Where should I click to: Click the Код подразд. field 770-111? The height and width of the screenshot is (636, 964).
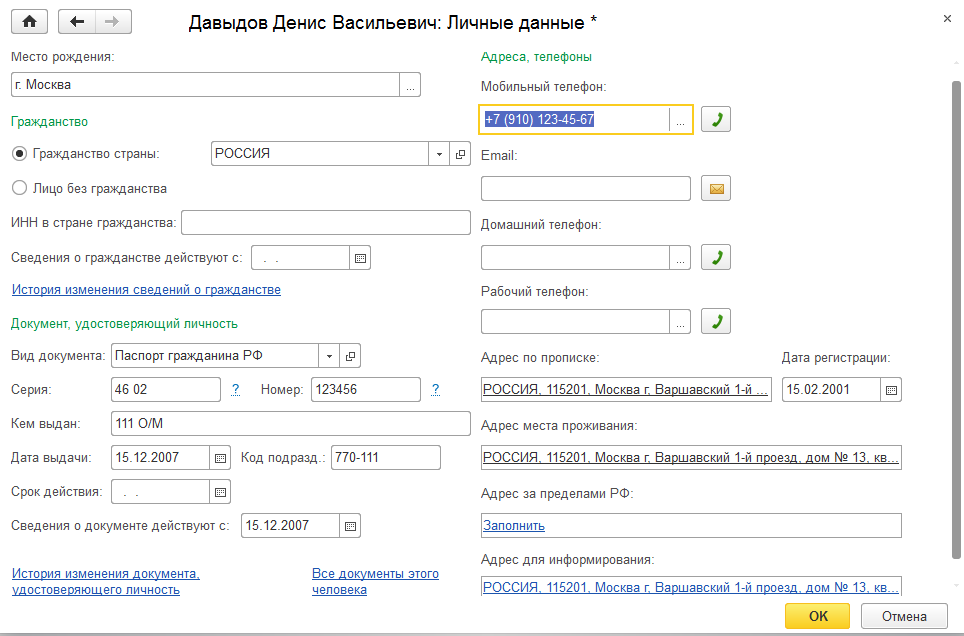pos(386,458)
